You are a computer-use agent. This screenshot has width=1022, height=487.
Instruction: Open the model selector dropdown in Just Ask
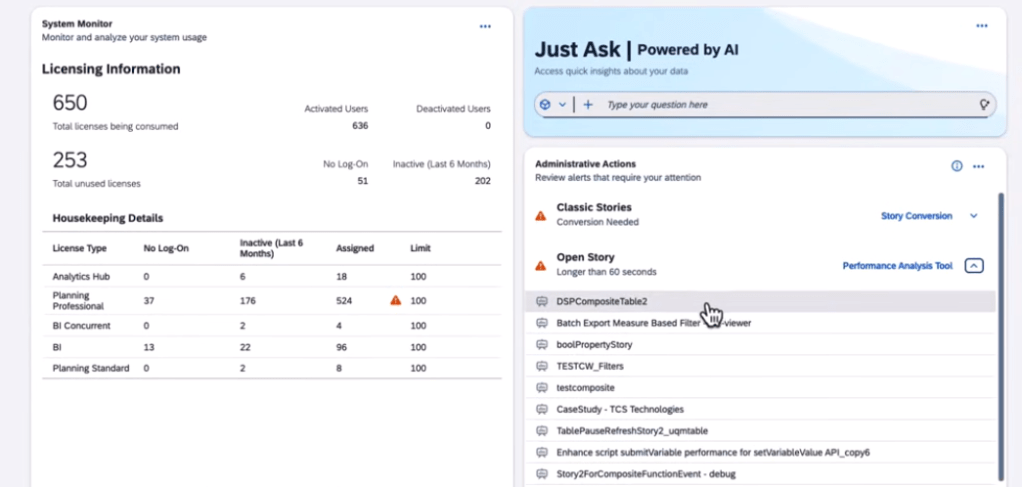click(x=552, y=104)
